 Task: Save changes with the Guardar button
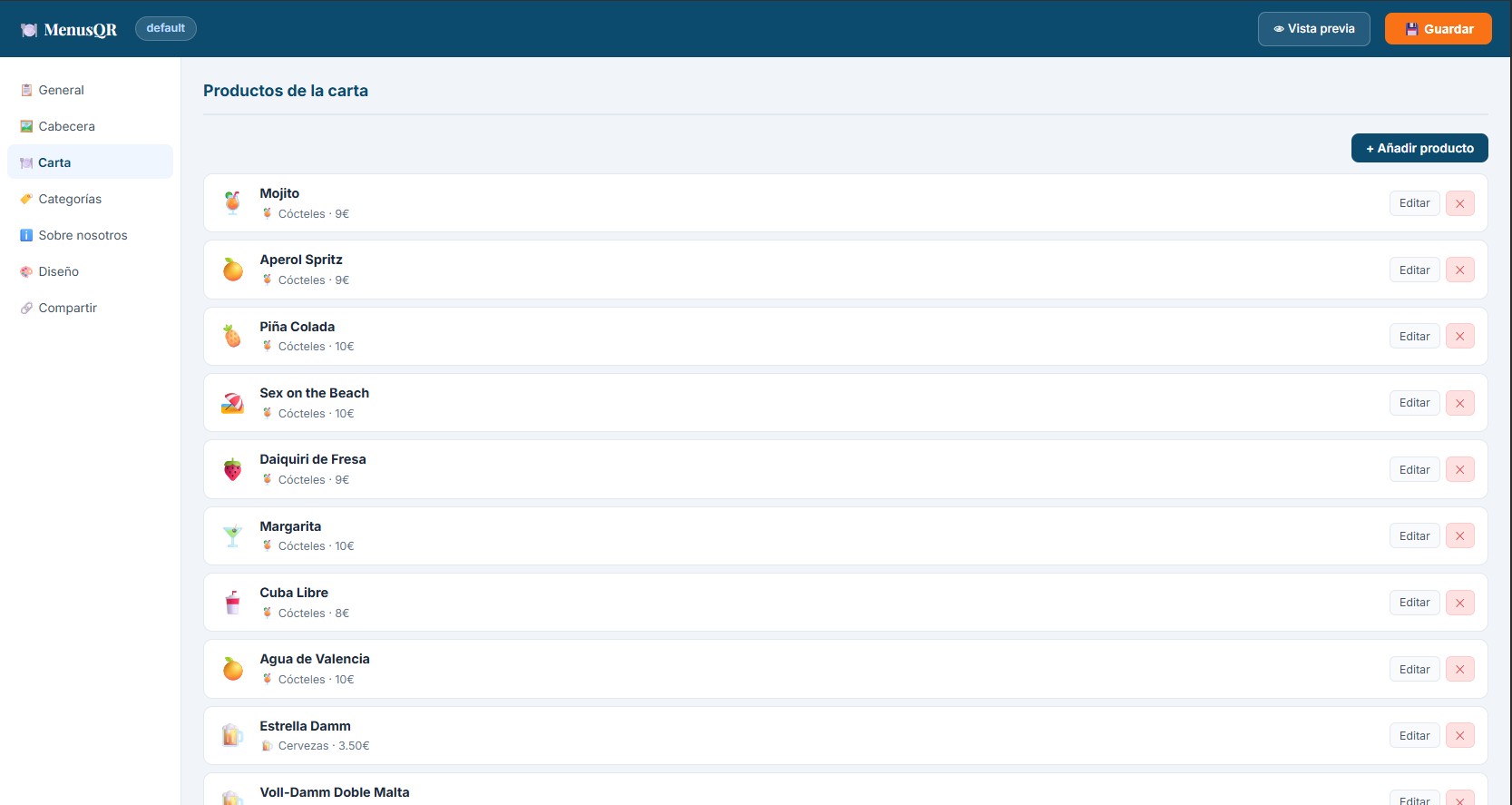(1438, 29)
